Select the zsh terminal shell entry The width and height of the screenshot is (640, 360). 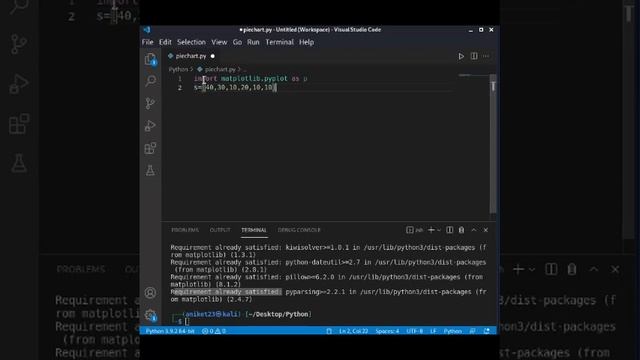[x=415, y=230]
